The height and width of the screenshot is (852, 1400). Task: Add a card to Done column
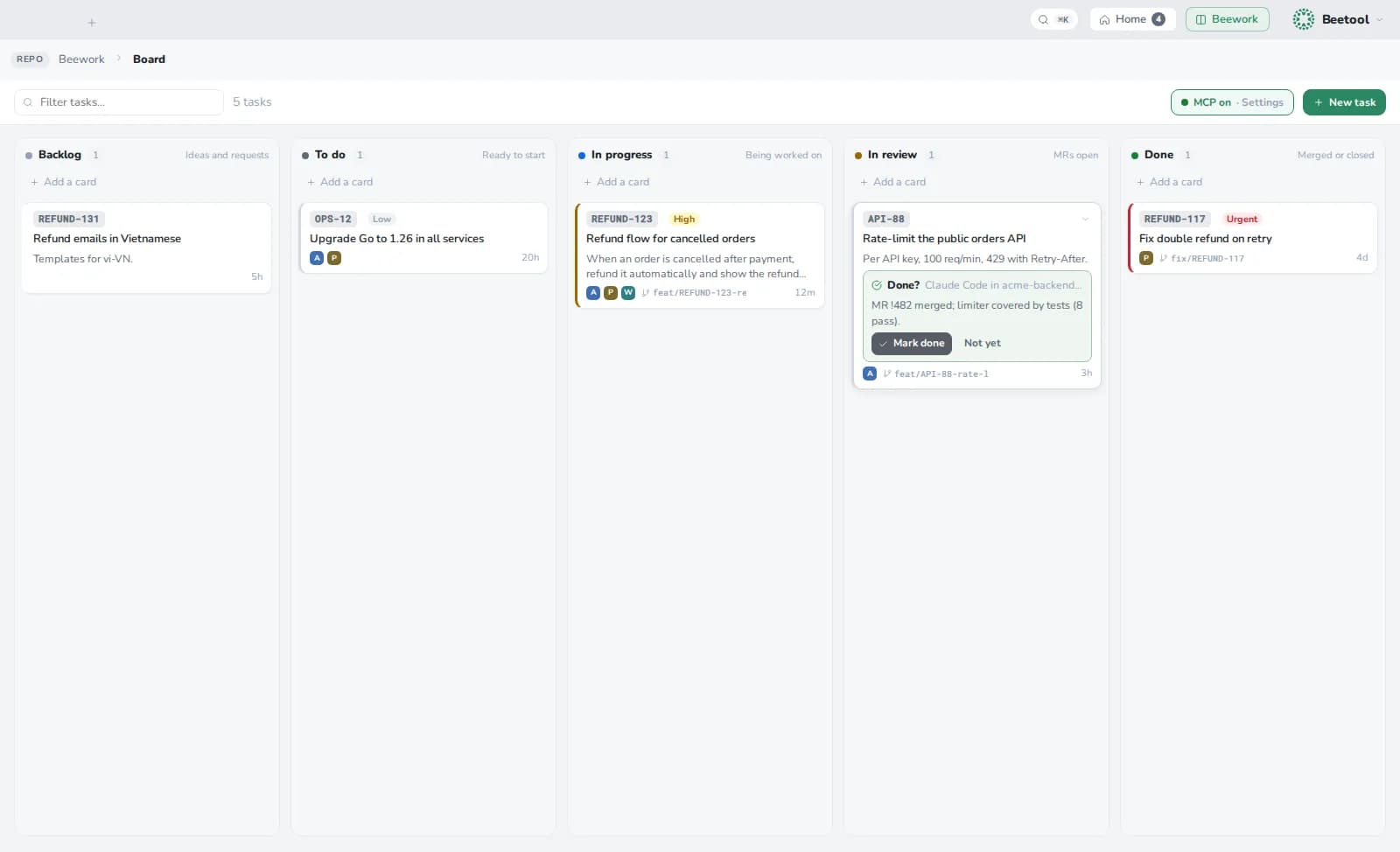click(x=1170, y=182)
